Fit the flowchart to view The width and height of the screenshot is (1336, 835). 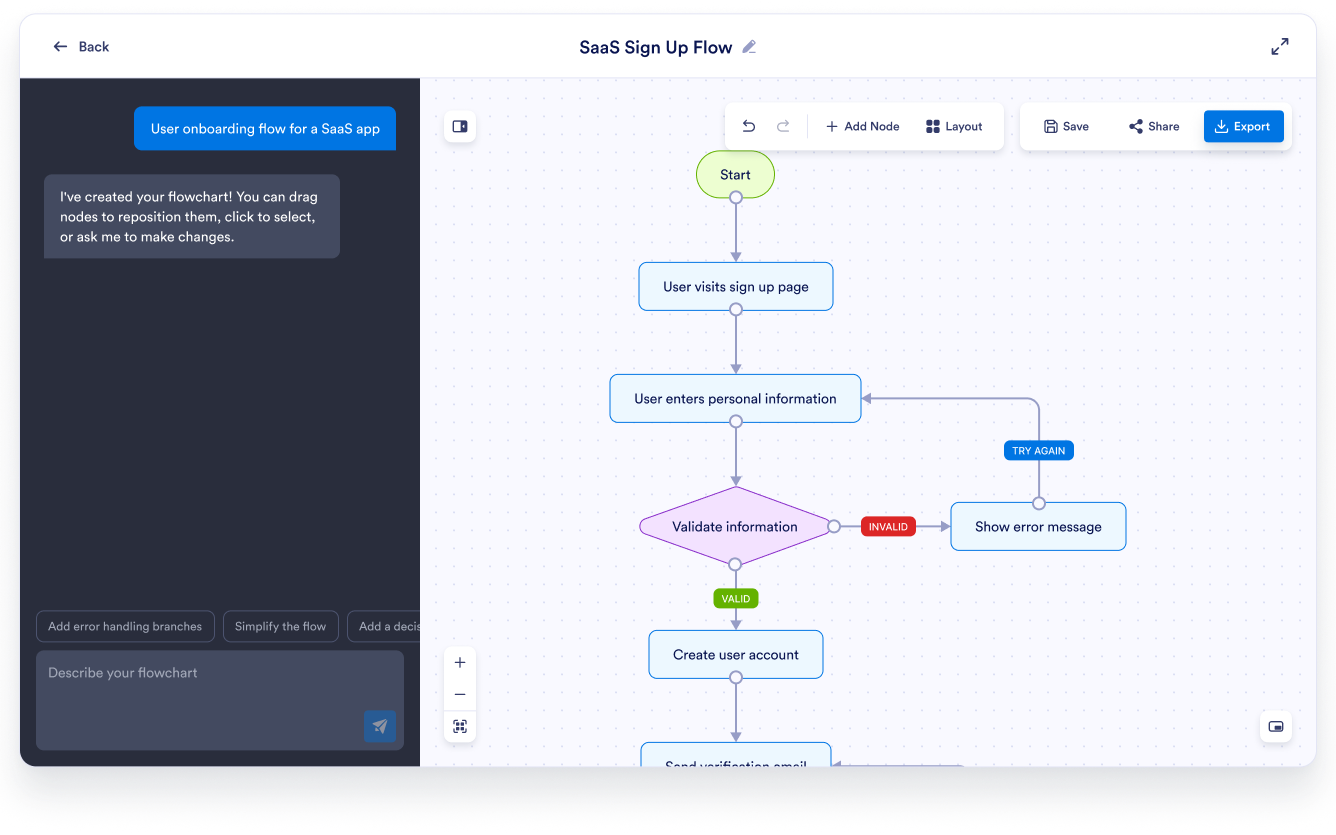coord(460,726)
